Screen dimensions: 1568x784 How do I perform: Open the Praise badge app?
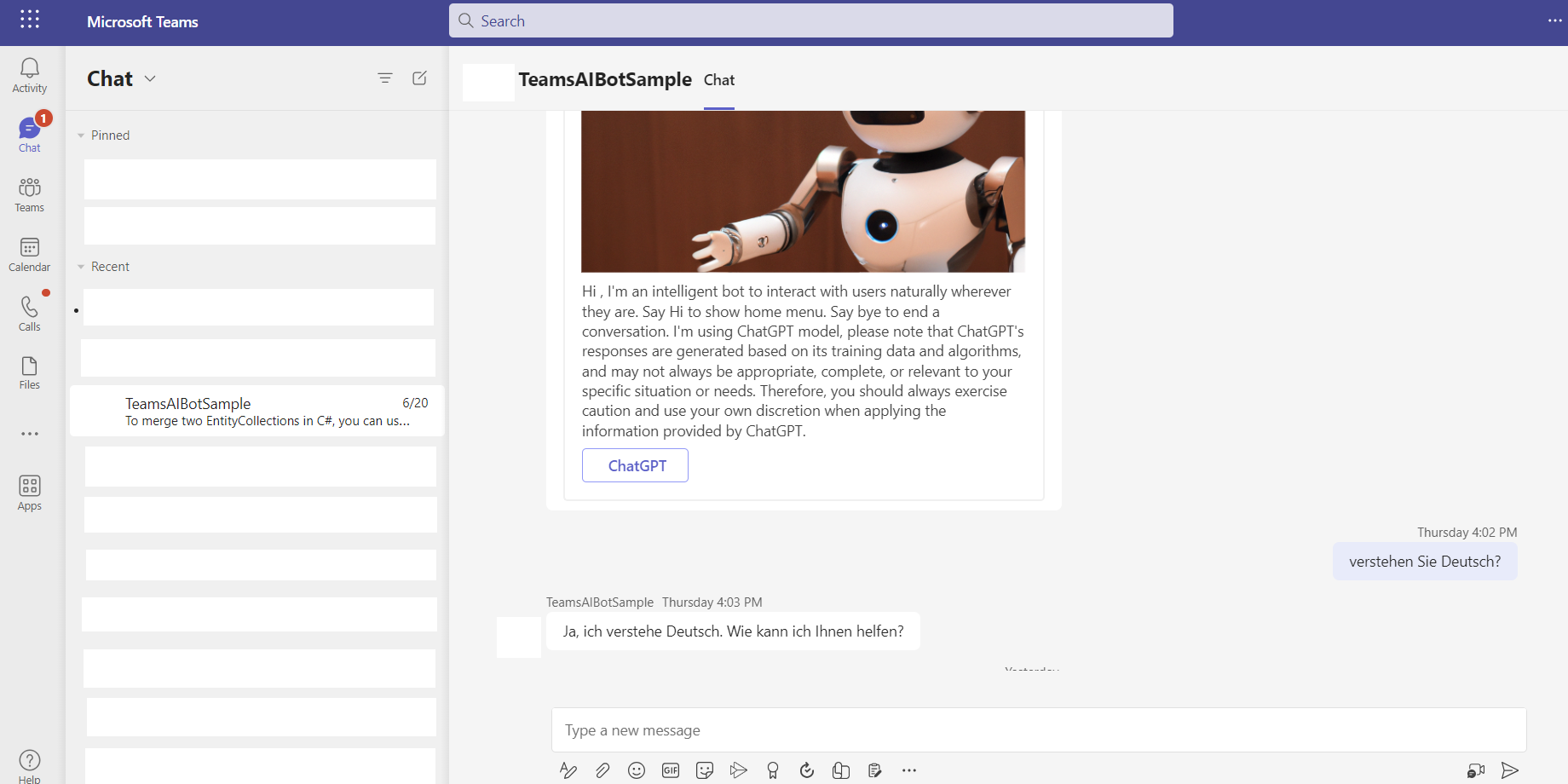pyautogui.click(x=773, y=770)
